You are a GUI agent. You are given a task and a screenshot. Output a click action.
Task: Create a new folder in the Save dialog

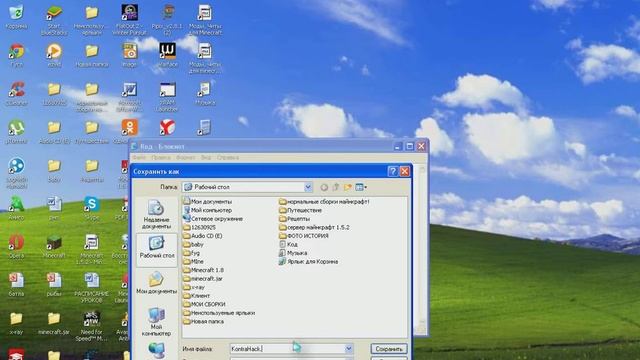coord(347,187)
